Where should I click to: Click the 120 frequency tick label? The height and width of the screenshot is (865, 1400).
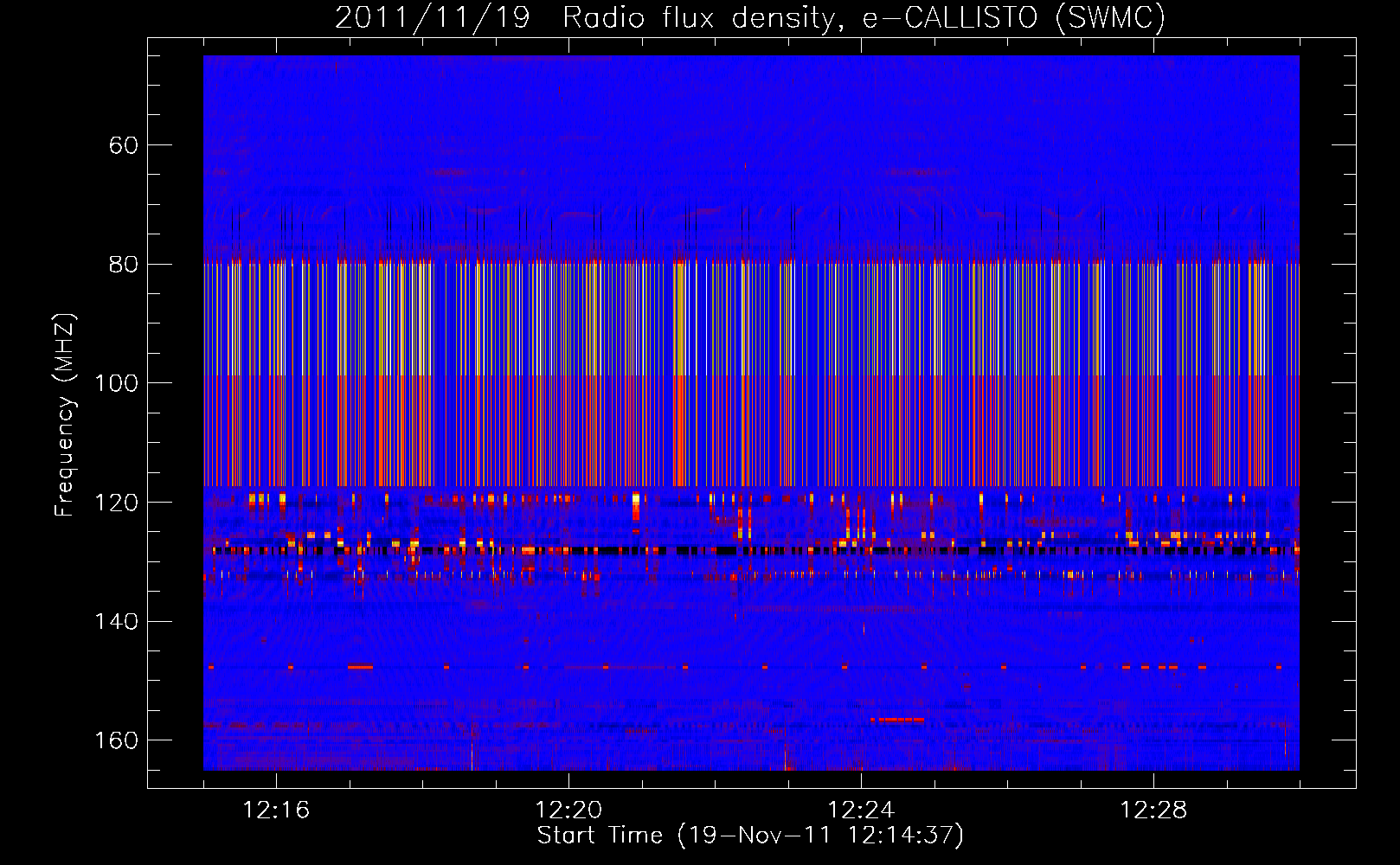117,503
